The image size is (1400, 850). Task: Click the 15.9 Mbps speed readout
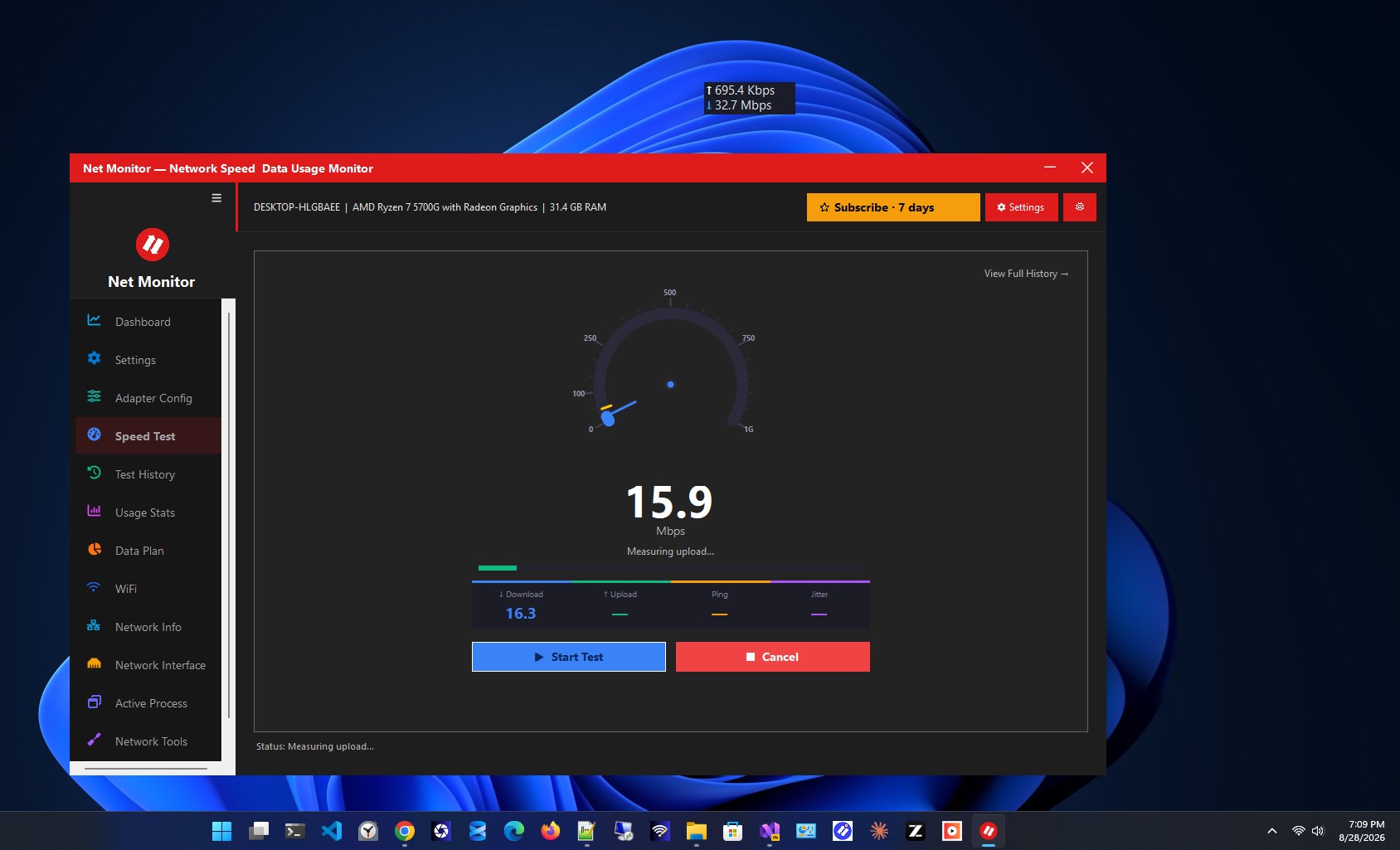[670, 503]
